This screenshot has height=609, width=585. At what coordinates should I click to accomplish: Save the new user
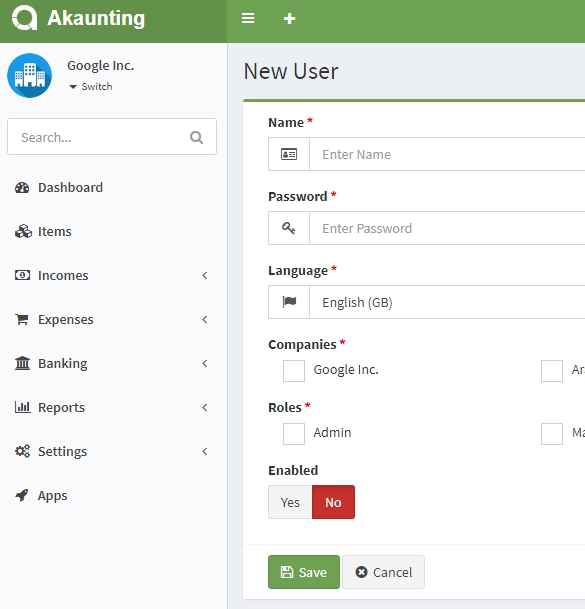(x=304, y=572)
